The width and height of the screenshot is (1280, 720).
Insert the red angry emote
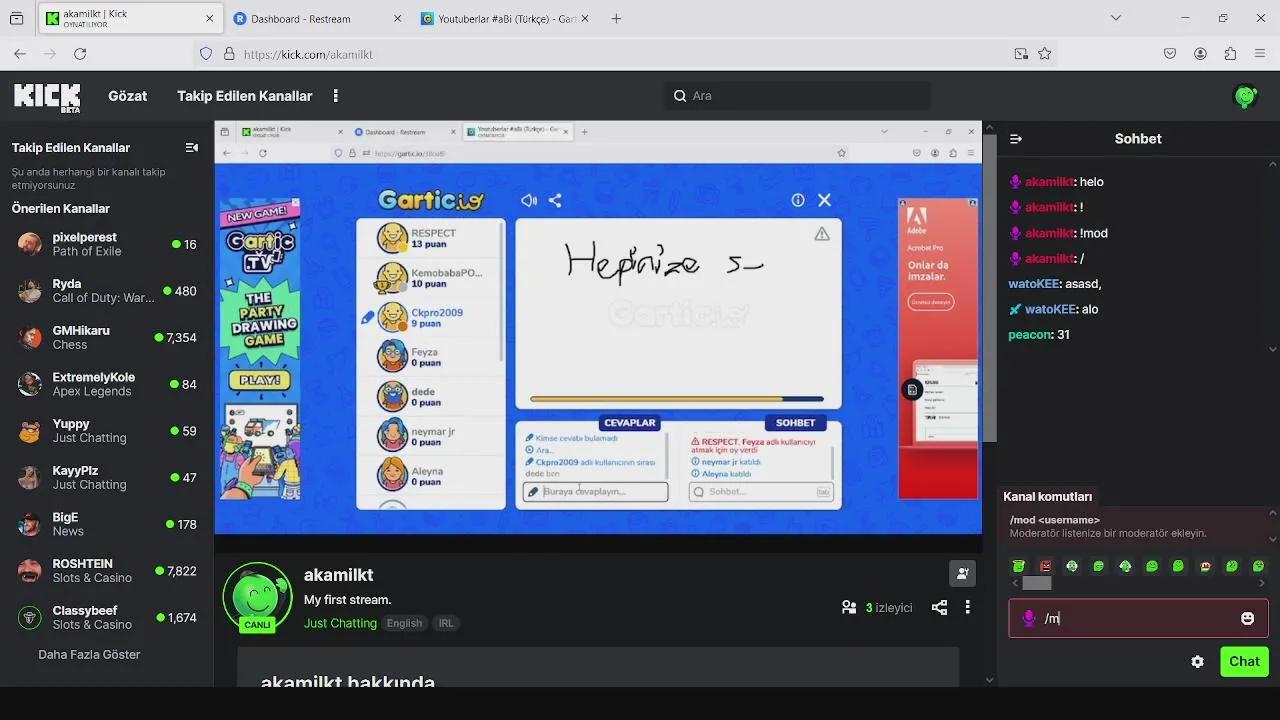(1045, 566)
